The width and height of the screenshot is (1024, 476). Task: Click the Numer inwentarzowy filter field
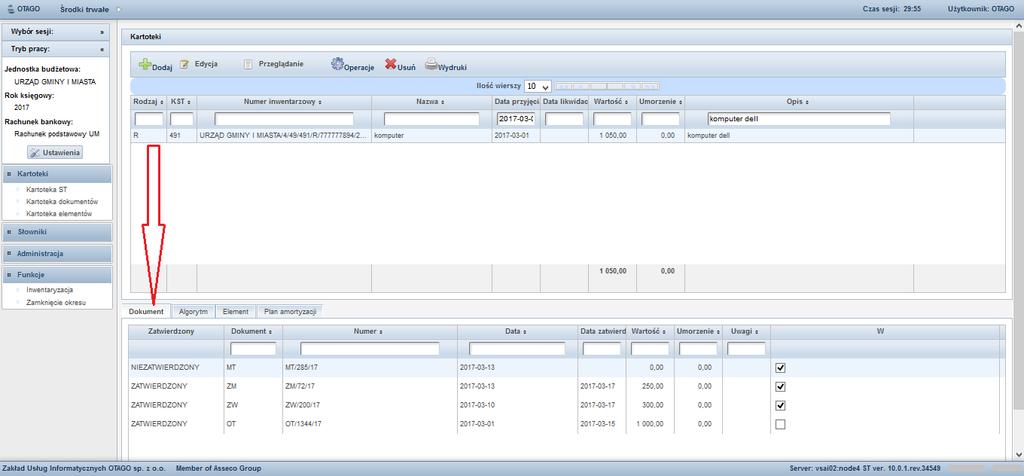point(284,119)
